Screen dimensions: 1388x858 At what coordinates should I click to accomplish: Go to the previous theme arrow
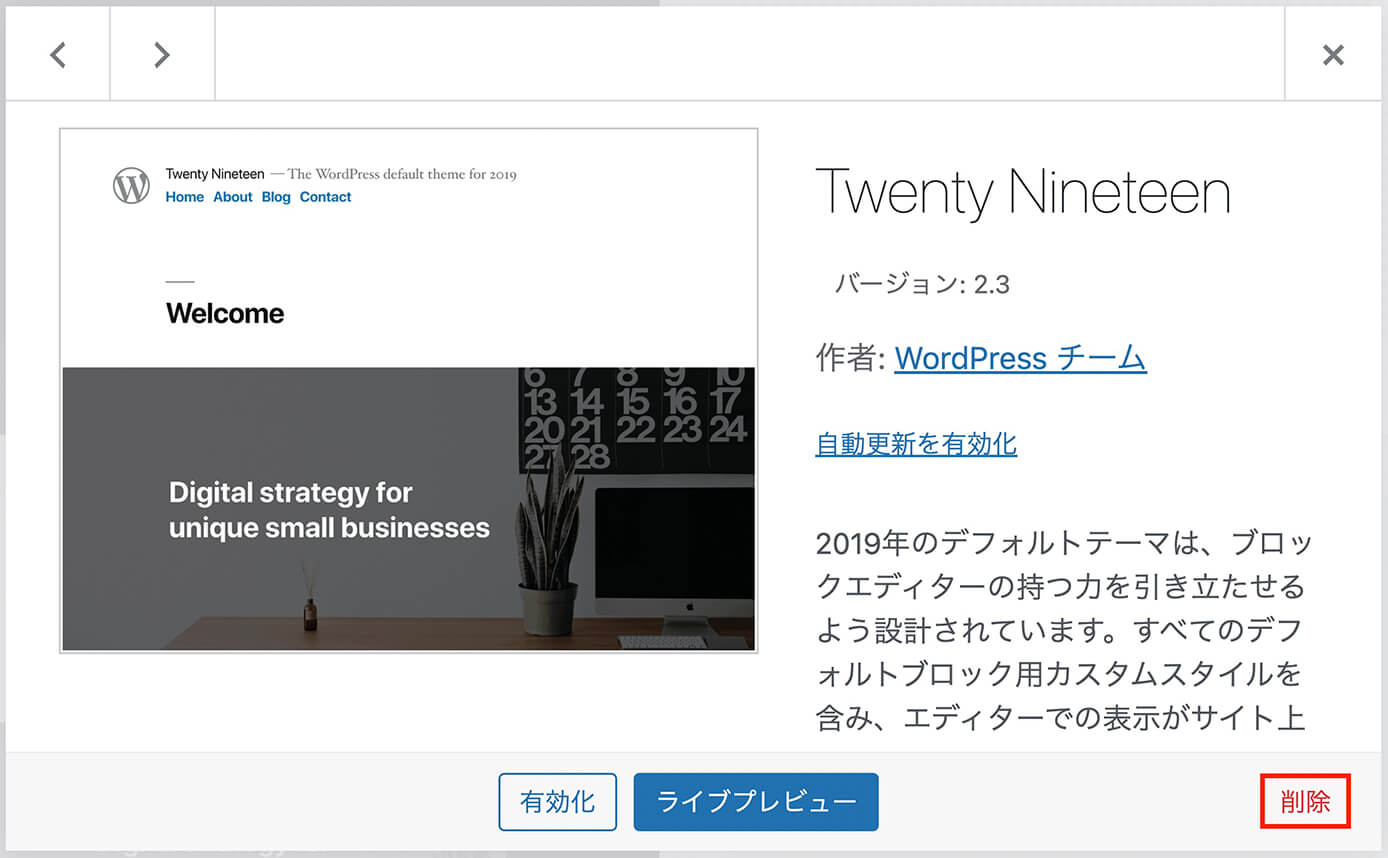pos(58,54)
